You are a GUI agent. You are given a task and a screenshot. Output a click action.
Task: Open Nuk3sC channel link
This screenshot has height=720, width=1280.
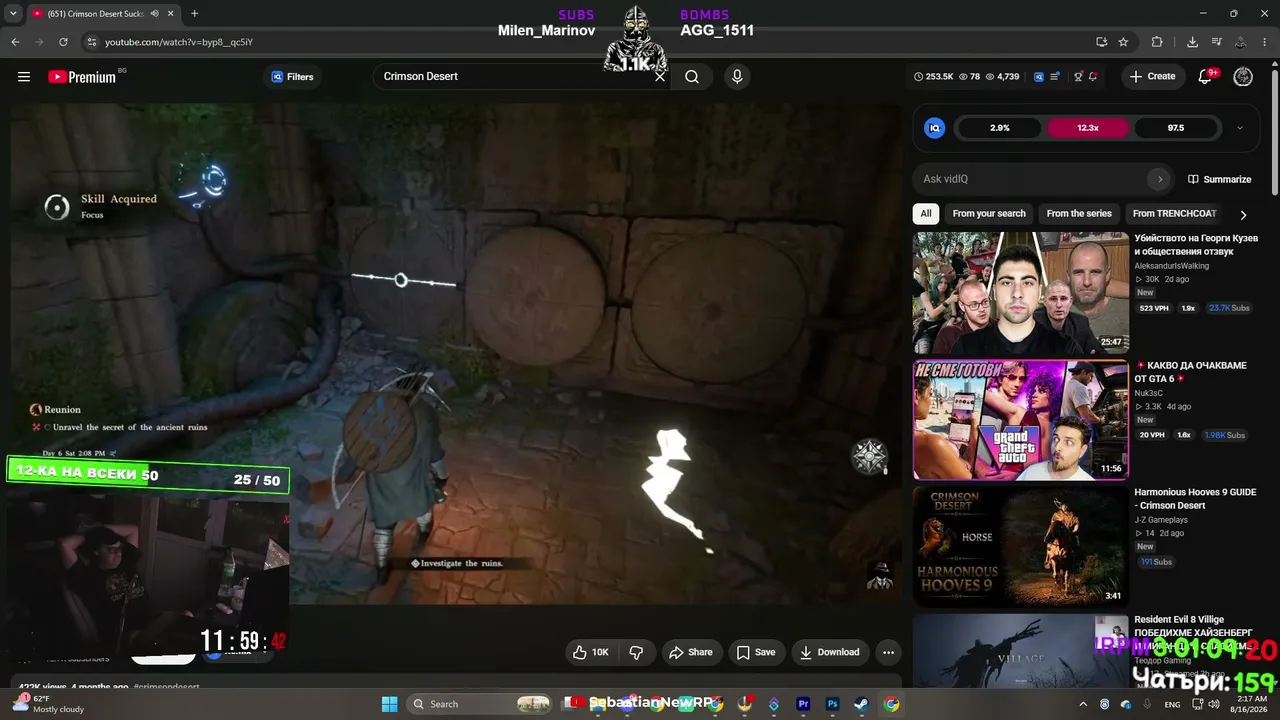pyautogui.click(x=1148, y=393)
